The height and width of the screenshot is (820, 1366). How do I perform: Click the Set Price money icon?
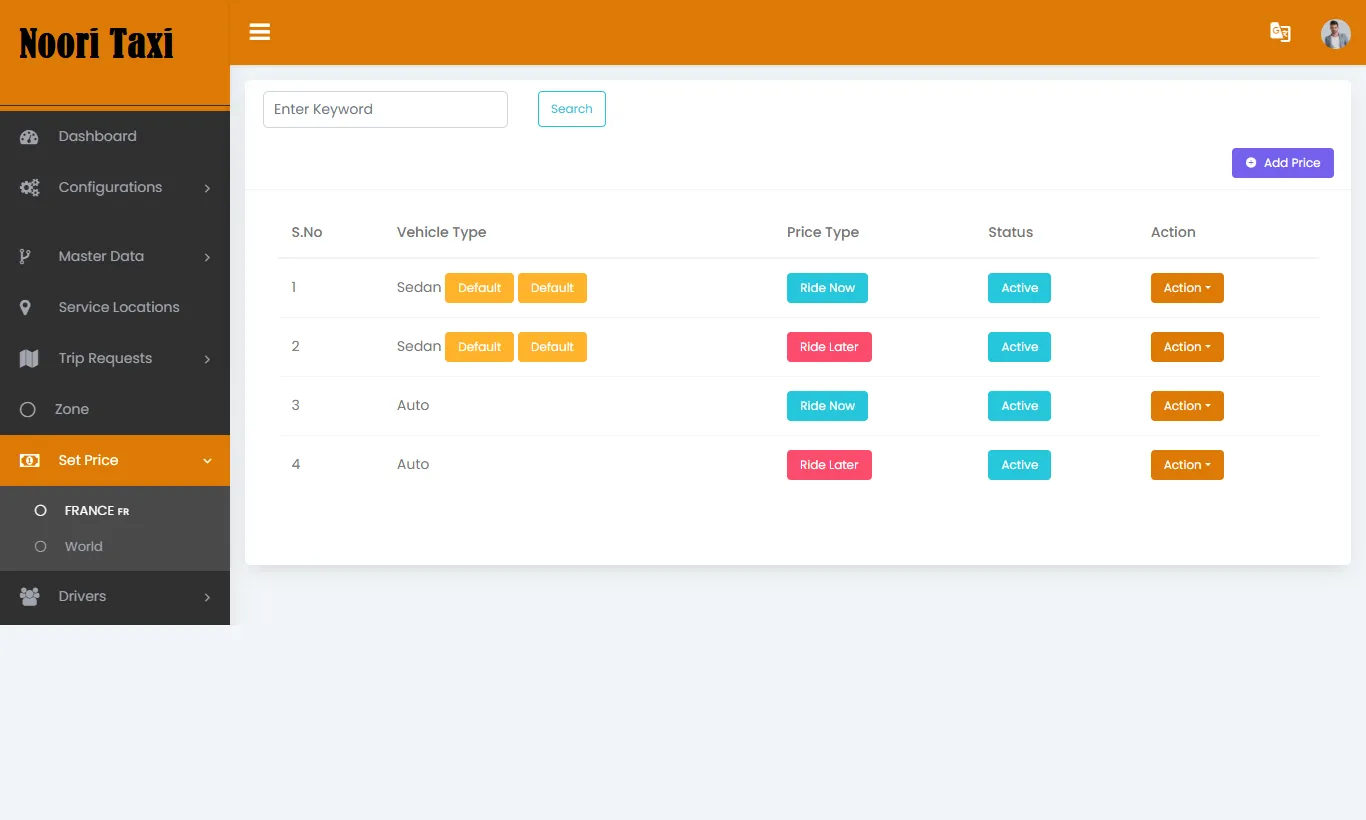click(29, 460)
